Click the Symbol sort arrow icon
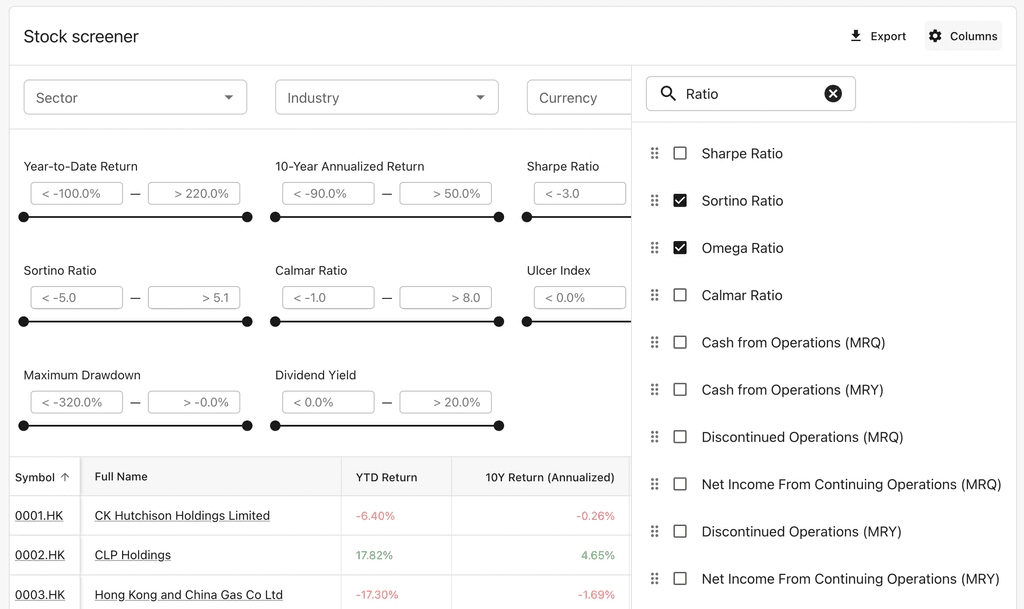 (65, 477)
